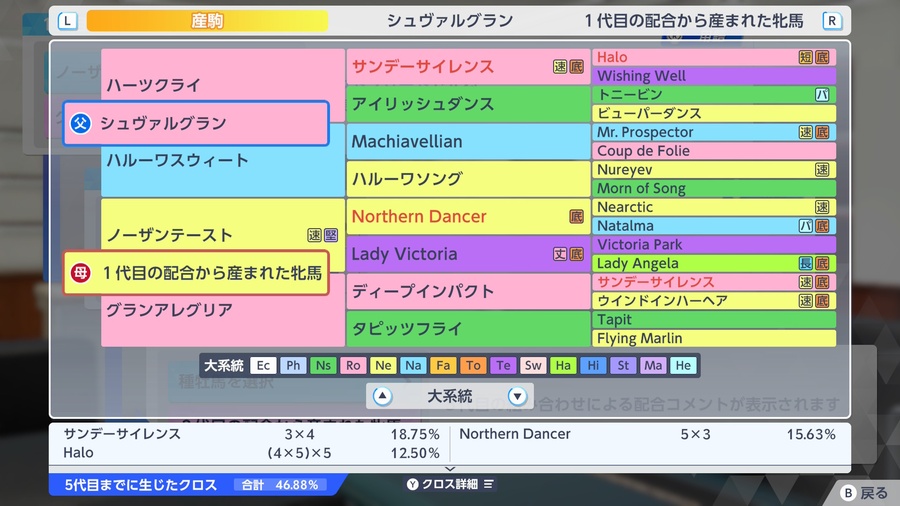Viewport: 900px width, 506px height.
Task: Select タピッツフライ cell
Action: click(468, 328)
